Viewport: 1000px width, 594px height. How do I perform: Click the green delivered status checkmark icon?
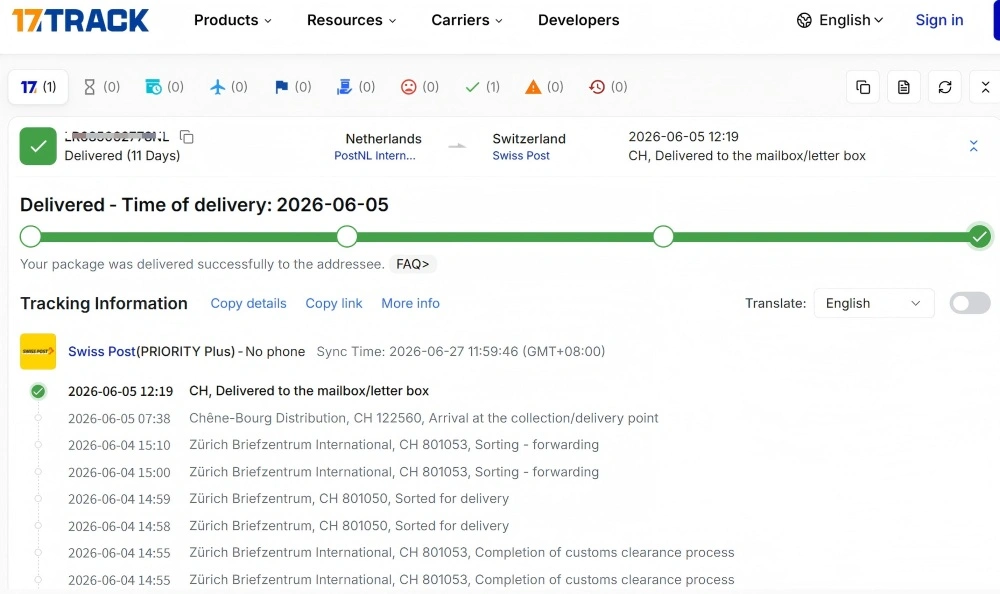38,146
